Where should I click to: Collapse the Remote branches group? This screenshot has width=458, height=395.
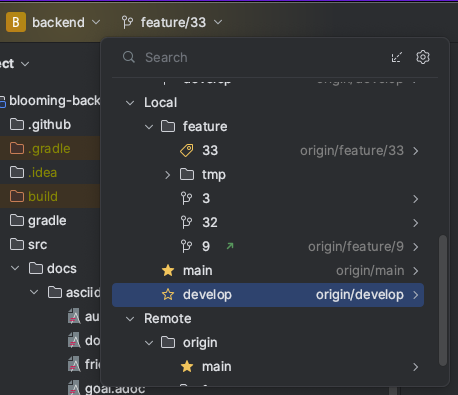click(130, 319)
